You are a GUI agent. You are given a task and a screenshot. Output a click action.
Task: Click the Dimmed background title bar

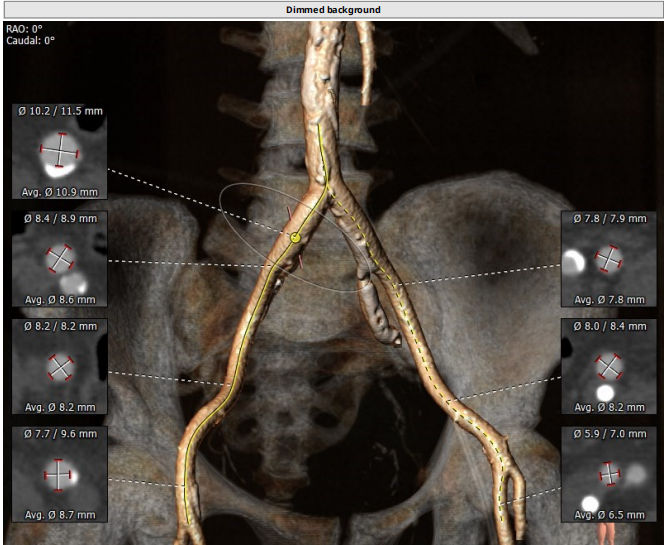332,9
